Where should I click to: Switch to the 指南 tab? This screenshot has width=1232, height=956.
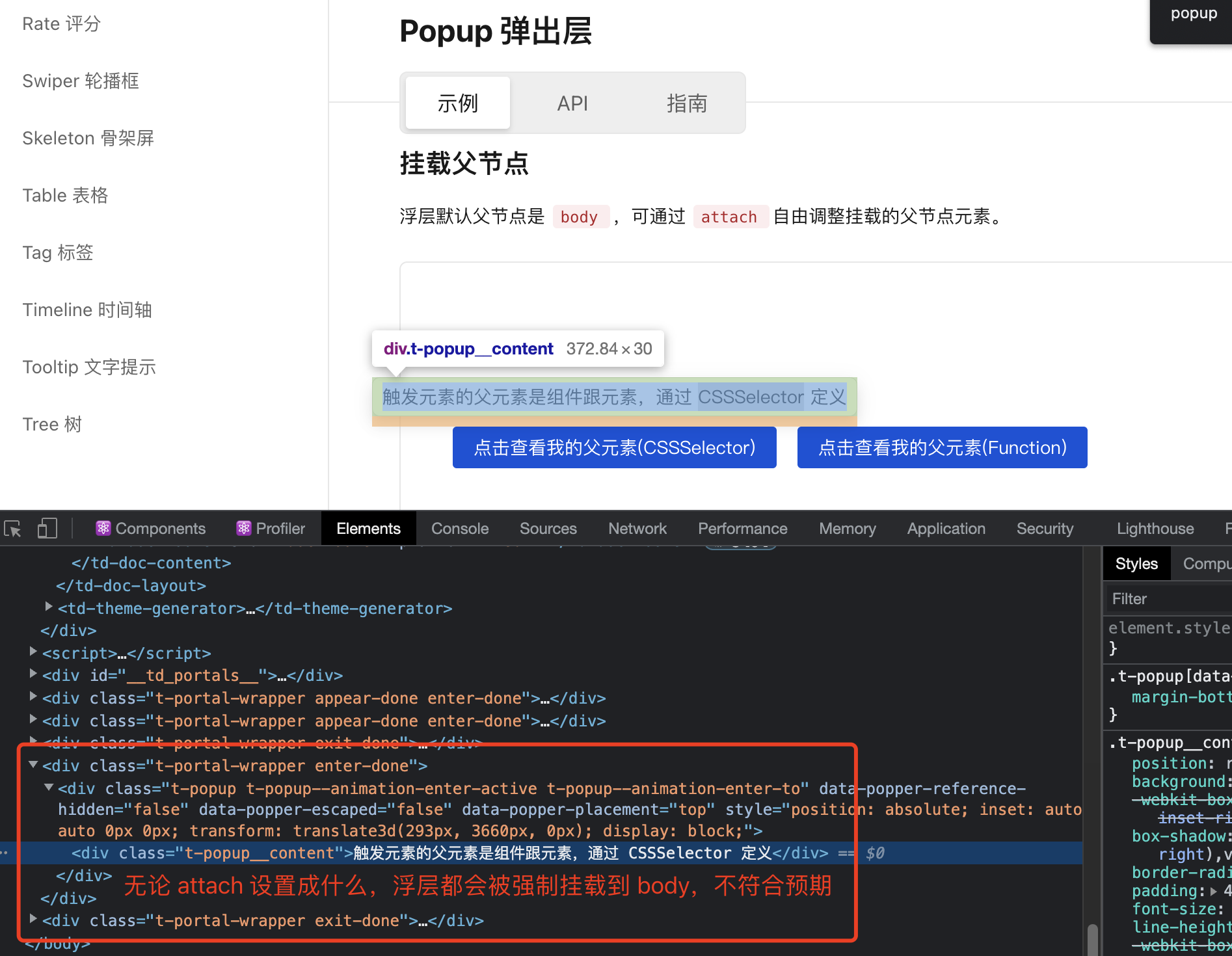click(x=687, y=103)
